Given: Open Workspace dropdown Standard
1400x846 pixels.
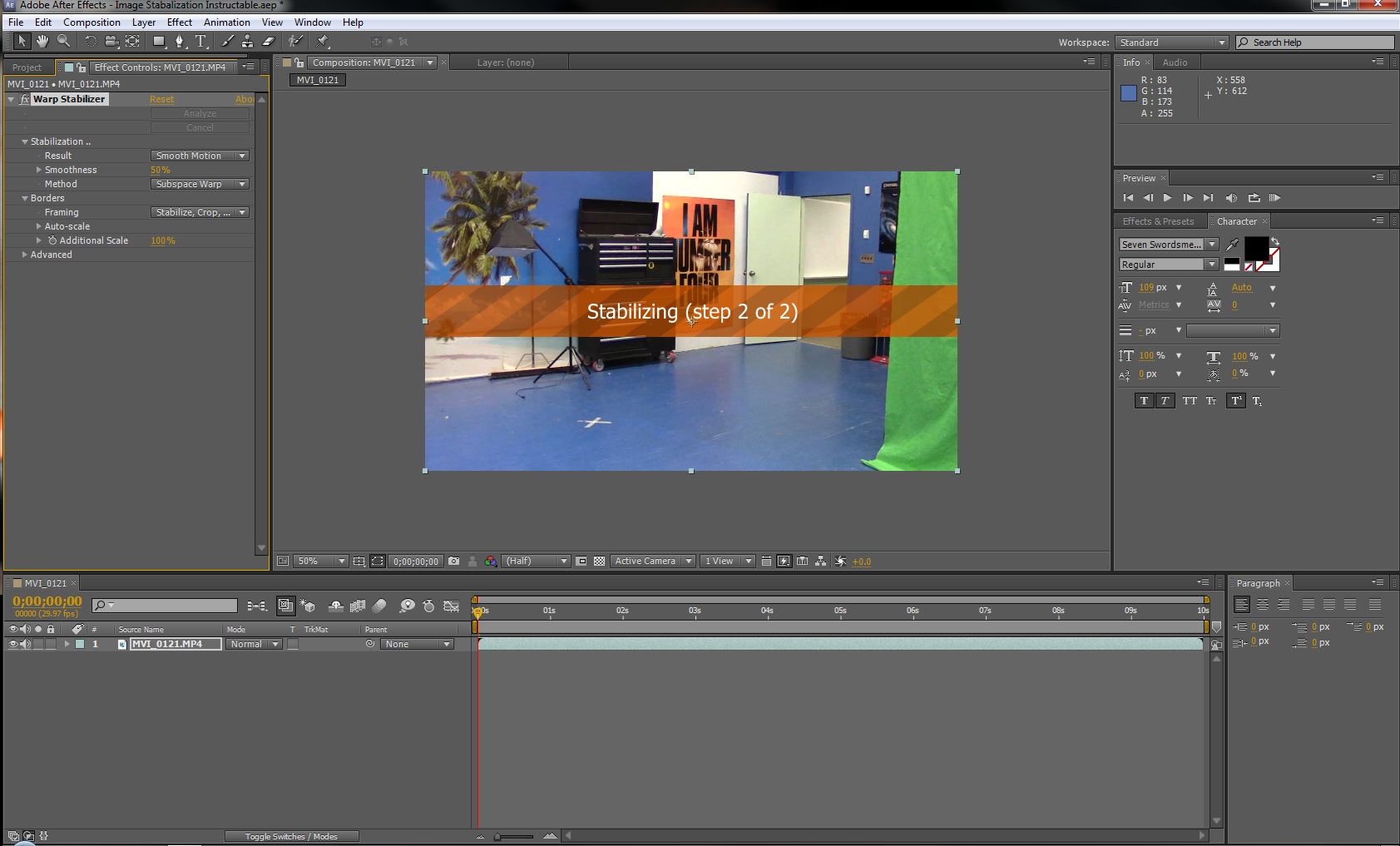Looking at the screenshot, I should 1172,42.
